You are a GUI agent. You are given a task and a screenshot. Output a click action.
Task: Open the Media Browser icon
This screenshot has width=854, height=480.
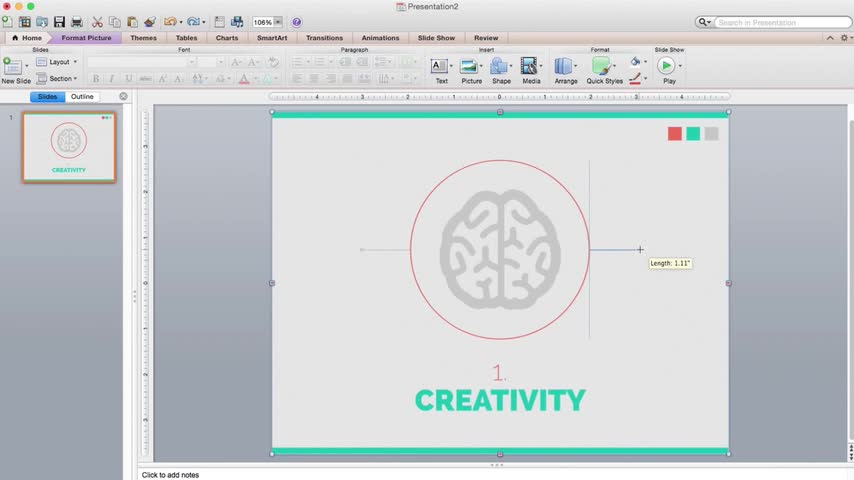click(237, 22)
